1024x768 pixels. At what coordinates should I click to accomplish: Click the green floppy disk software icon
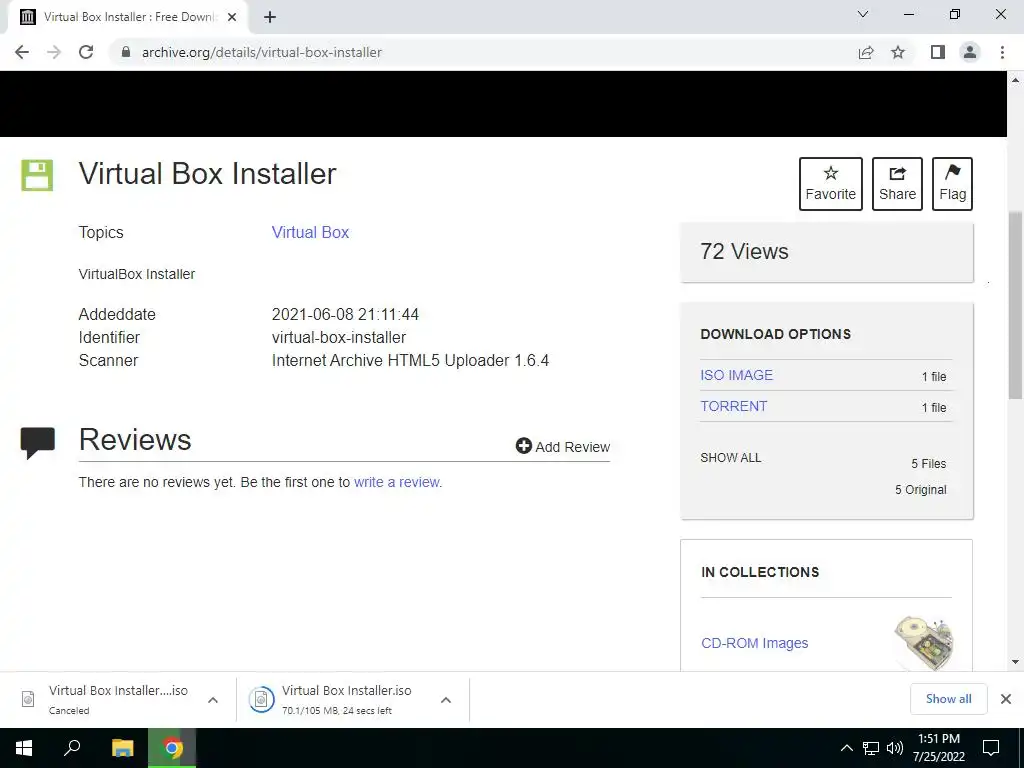coord(37,175)
